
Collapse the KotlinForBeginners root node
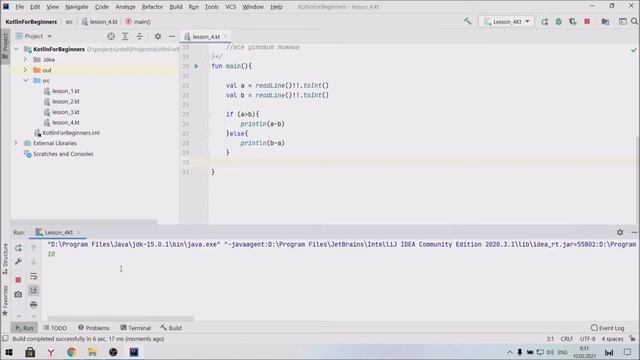[16, 49]
